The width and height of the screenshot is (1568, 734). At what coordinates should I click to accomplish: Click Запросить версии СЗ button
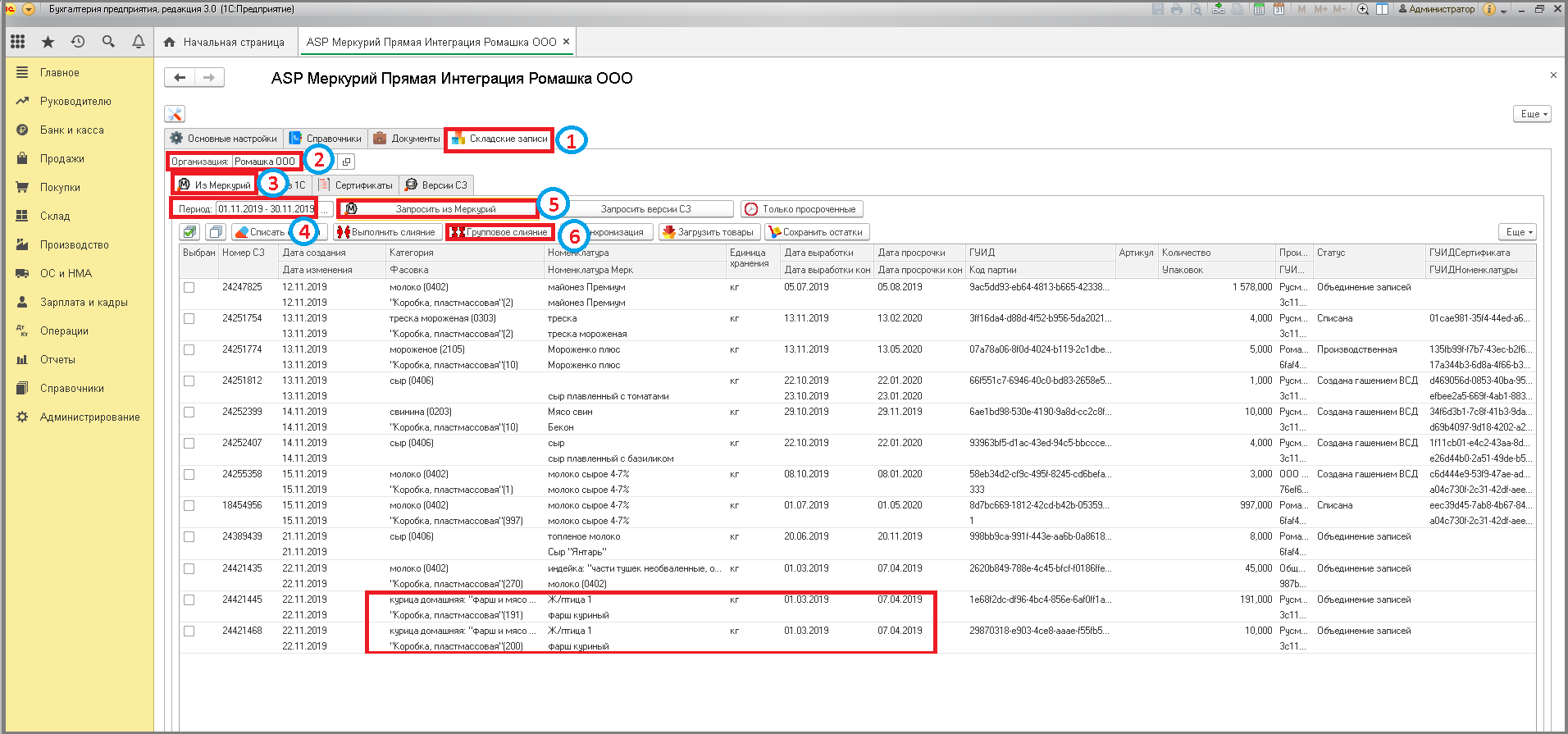645,209
